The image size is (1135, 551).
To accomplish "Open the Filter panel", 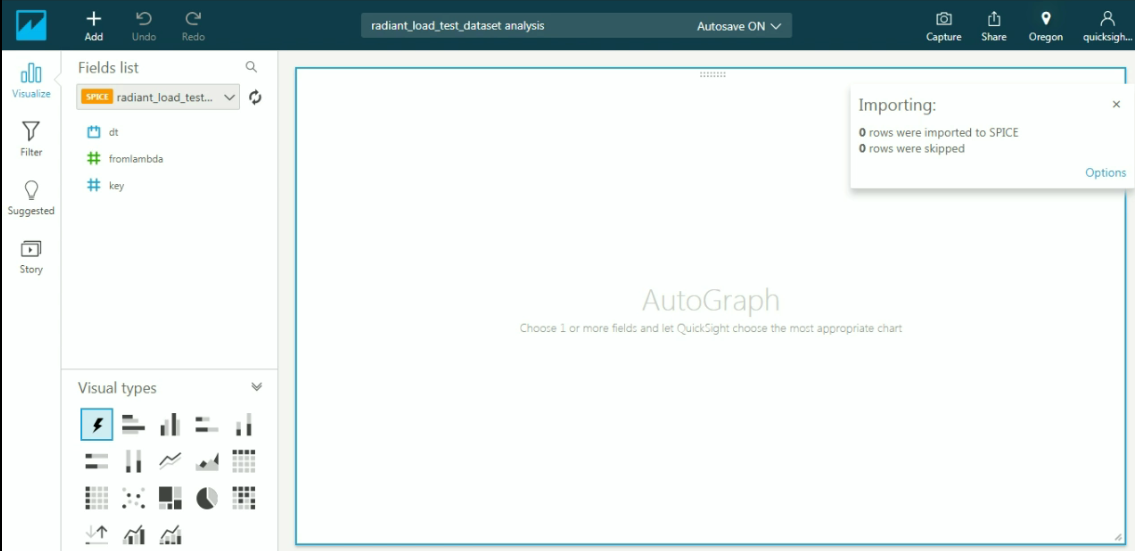I will coord(31,139).
